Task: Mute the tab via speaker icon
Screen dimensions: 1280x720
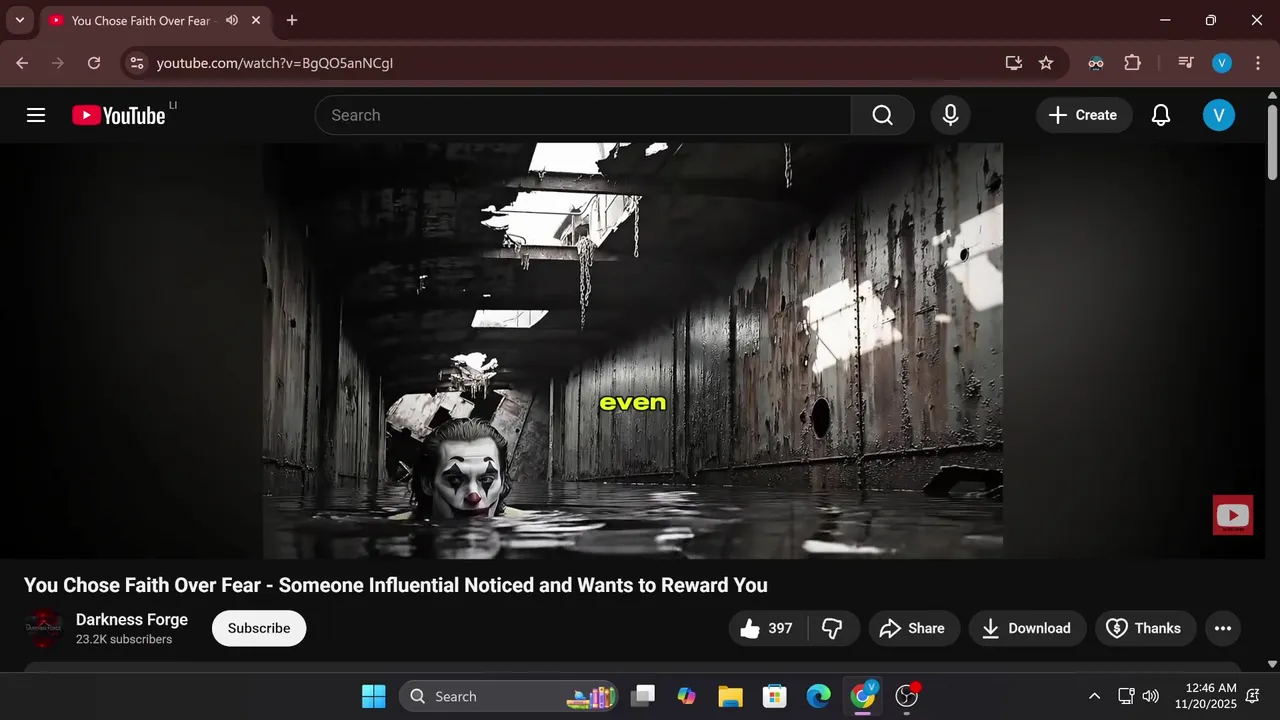Action: [232, 20]
